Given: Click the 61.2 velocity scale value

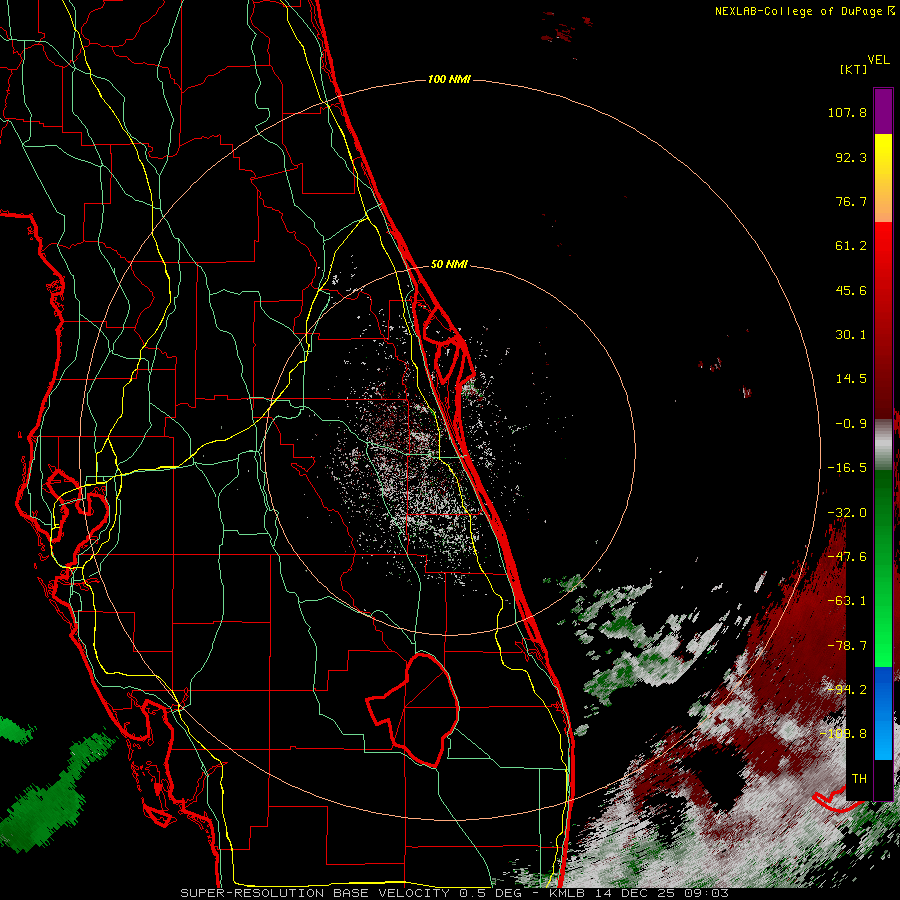Looking at the screenshot, I should [851, 246].
